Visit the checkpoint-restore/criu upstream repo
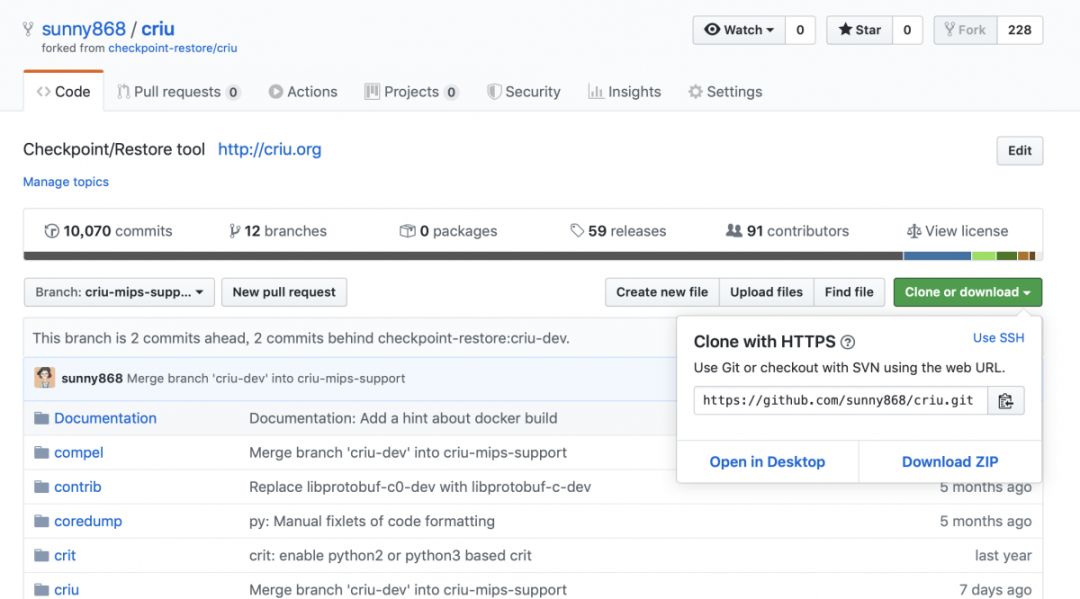This screenshot has width=1080, height=599. pos(173,48)
